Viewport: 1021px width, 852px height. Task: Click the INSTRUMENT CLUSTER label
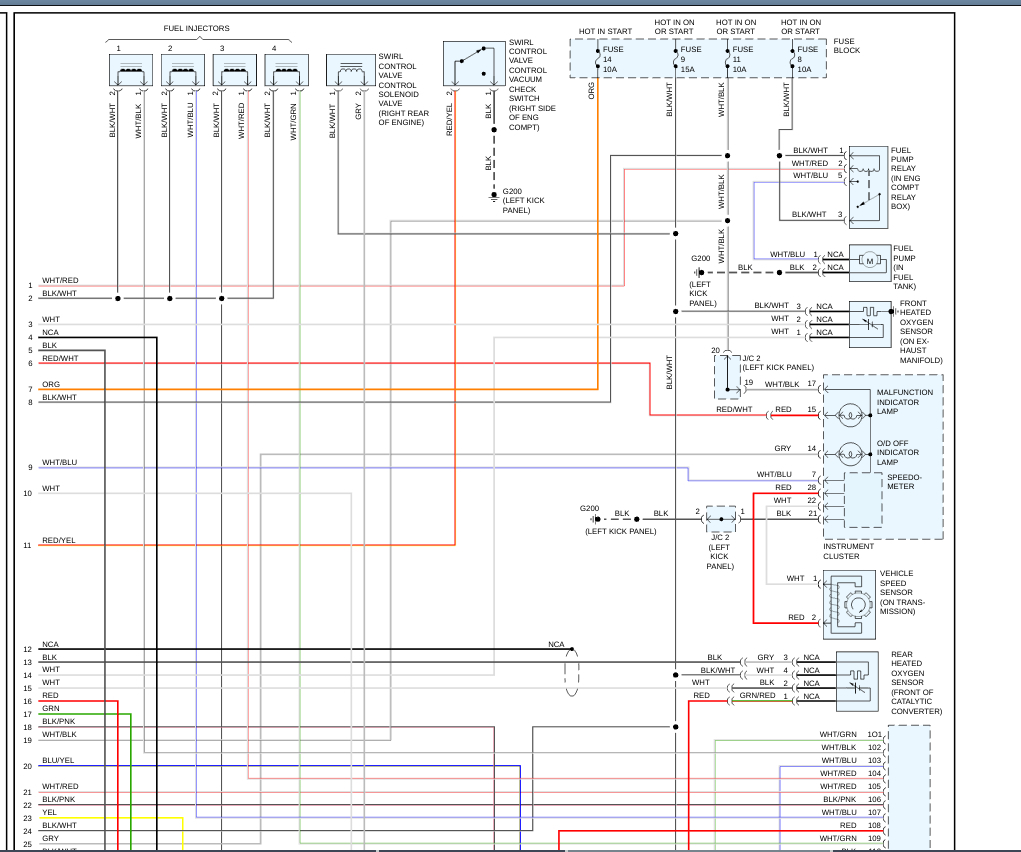click(848, 551)
